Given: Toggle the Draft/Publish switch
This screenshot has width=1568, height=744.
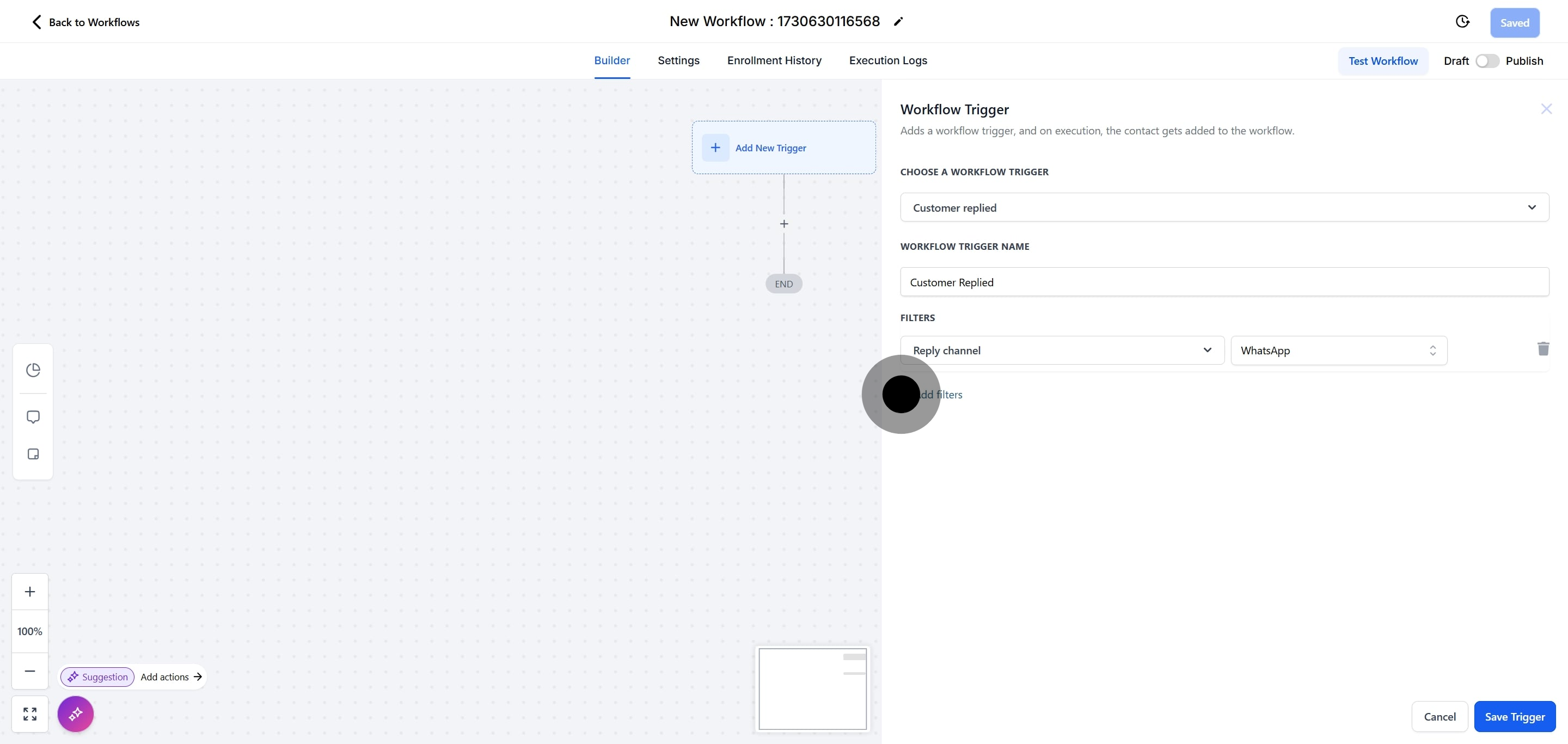Looking at the screenshot, I should pyautogui.click(x=1486, y=61).
